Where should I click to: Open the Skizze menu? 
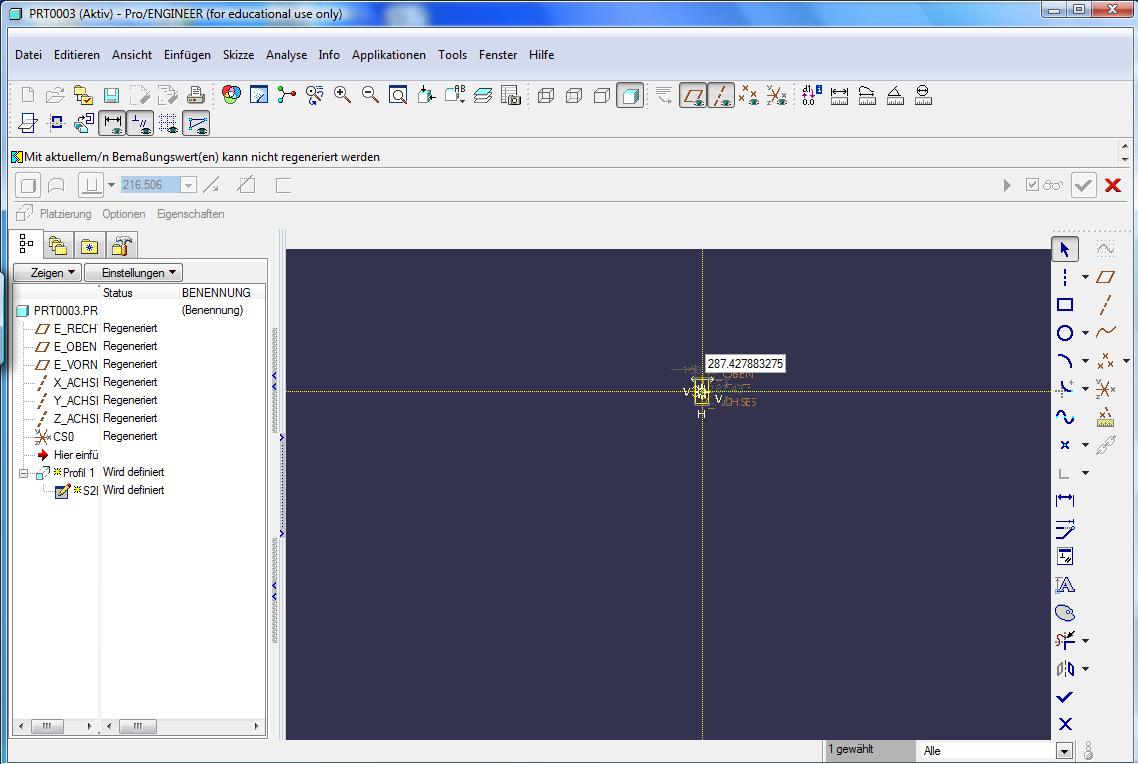tap(238, 54)
